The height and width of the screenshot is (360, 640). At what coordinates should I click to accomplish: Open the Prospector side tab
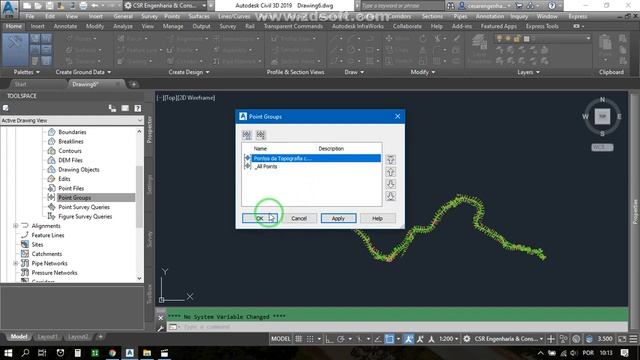pyautogui.click(x=149, y=129)
